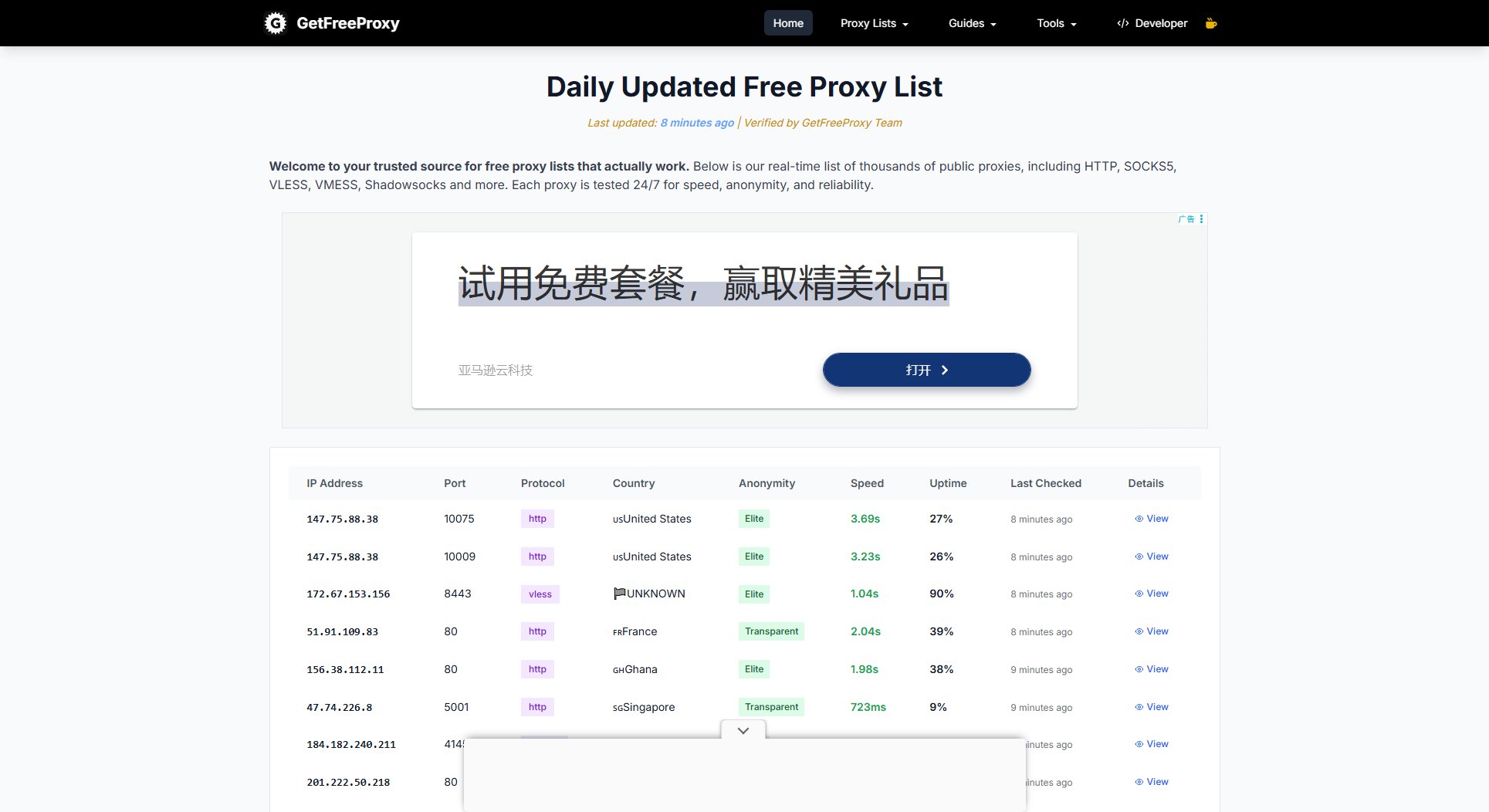Image resolution: width=1489 pixels, height=812 pixels.
Task: Click the </> code icon beside Developer
Action: (x=1122, y=23)
